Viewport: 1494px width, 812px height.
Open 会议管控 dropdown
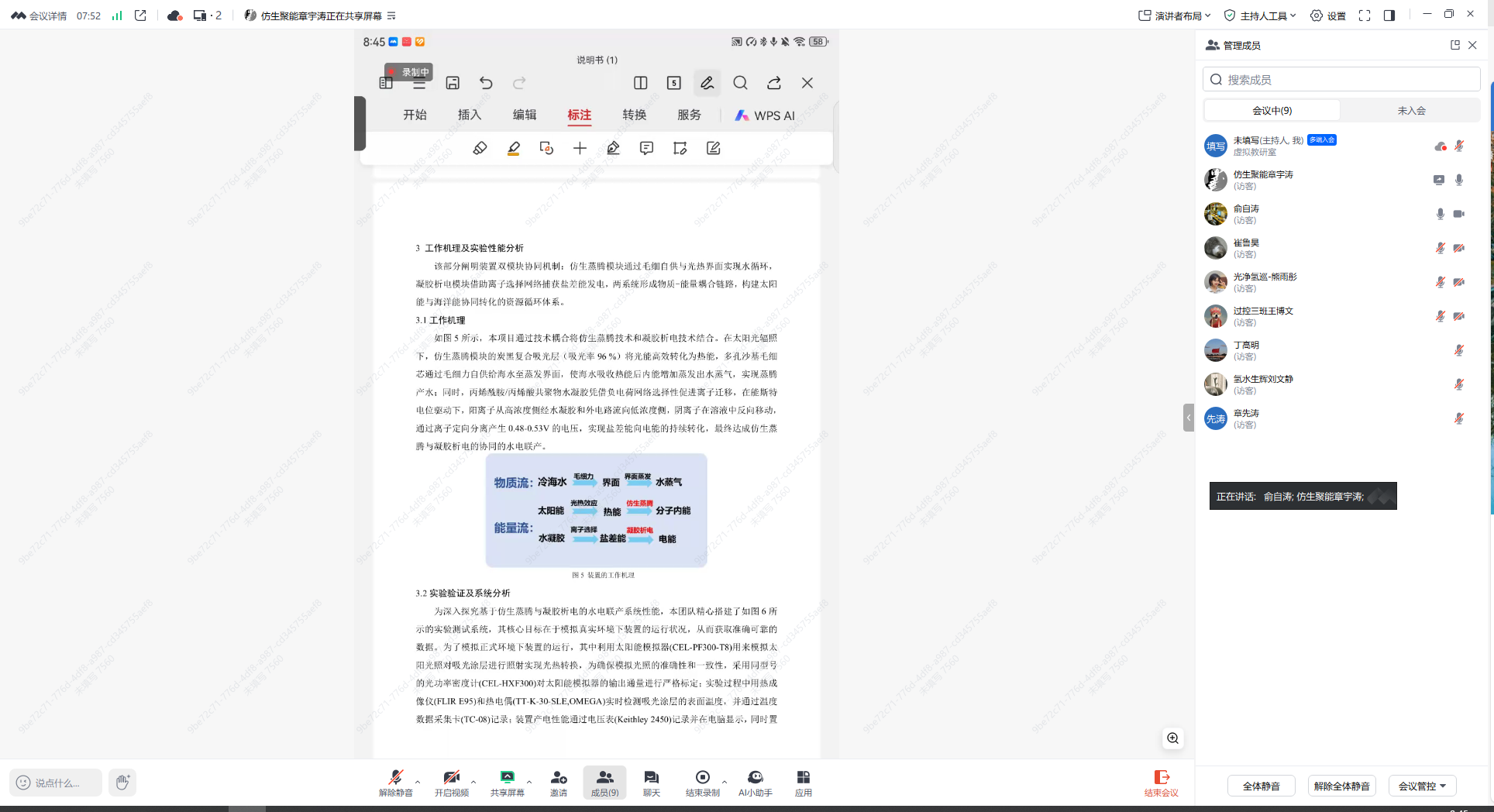[1422, 786]
